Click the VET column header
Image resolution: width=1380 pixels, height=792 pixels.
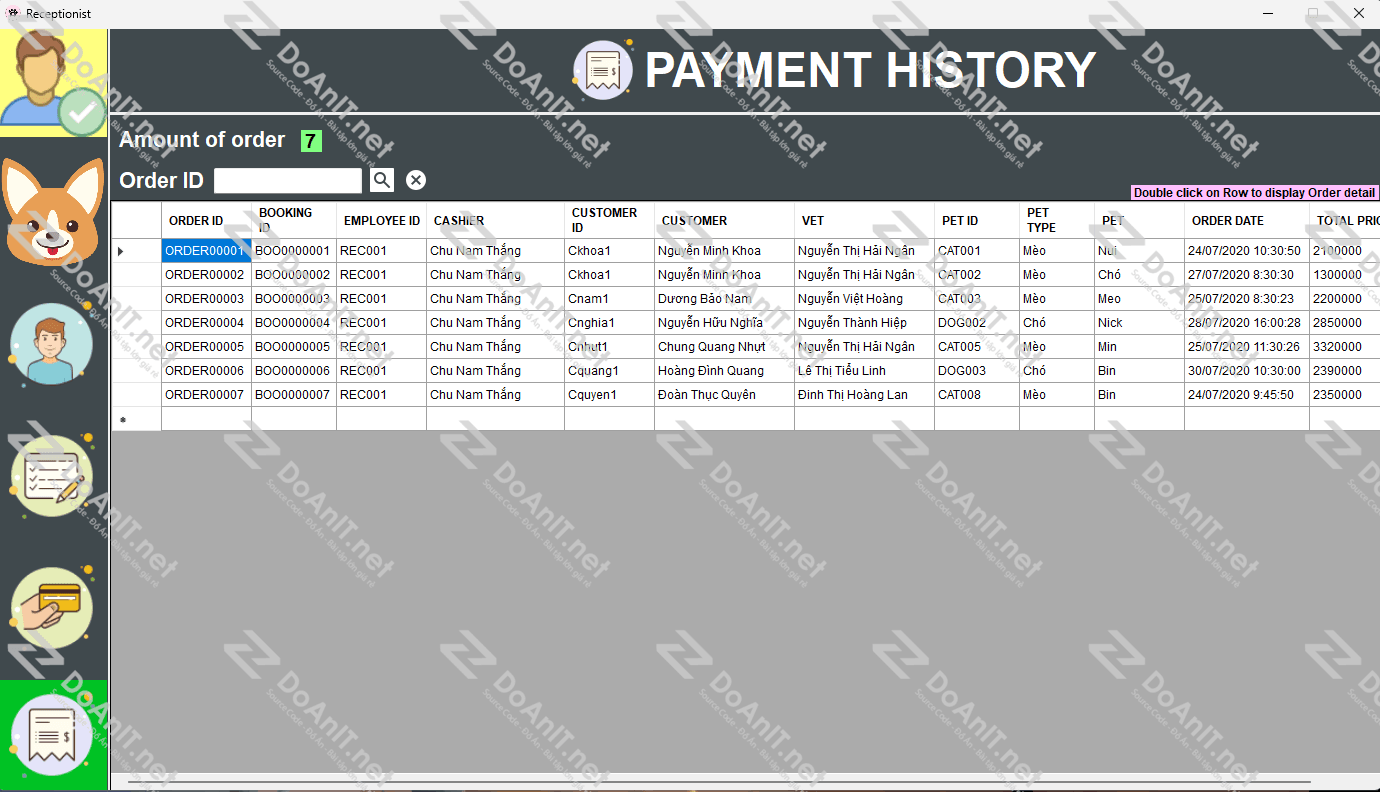[x=864, y=220]
